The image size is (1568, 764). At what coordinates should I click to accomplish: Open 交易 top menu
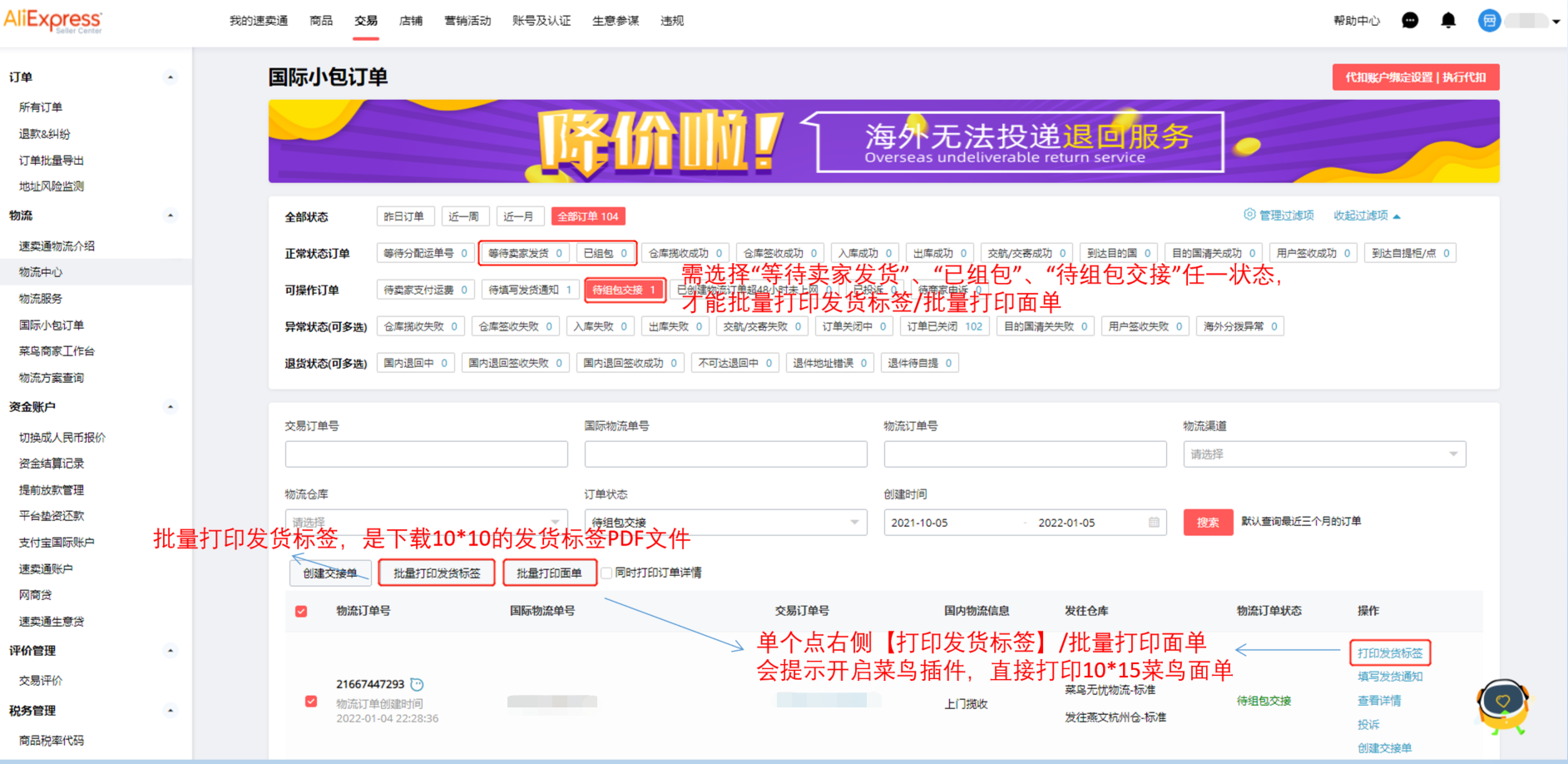click(366, 21)
